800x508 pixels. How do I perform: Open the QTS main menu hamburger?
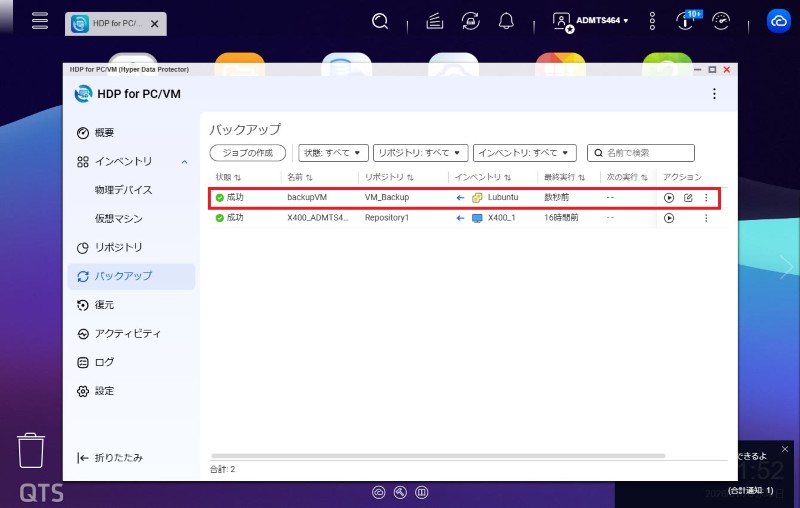point(40,21)
